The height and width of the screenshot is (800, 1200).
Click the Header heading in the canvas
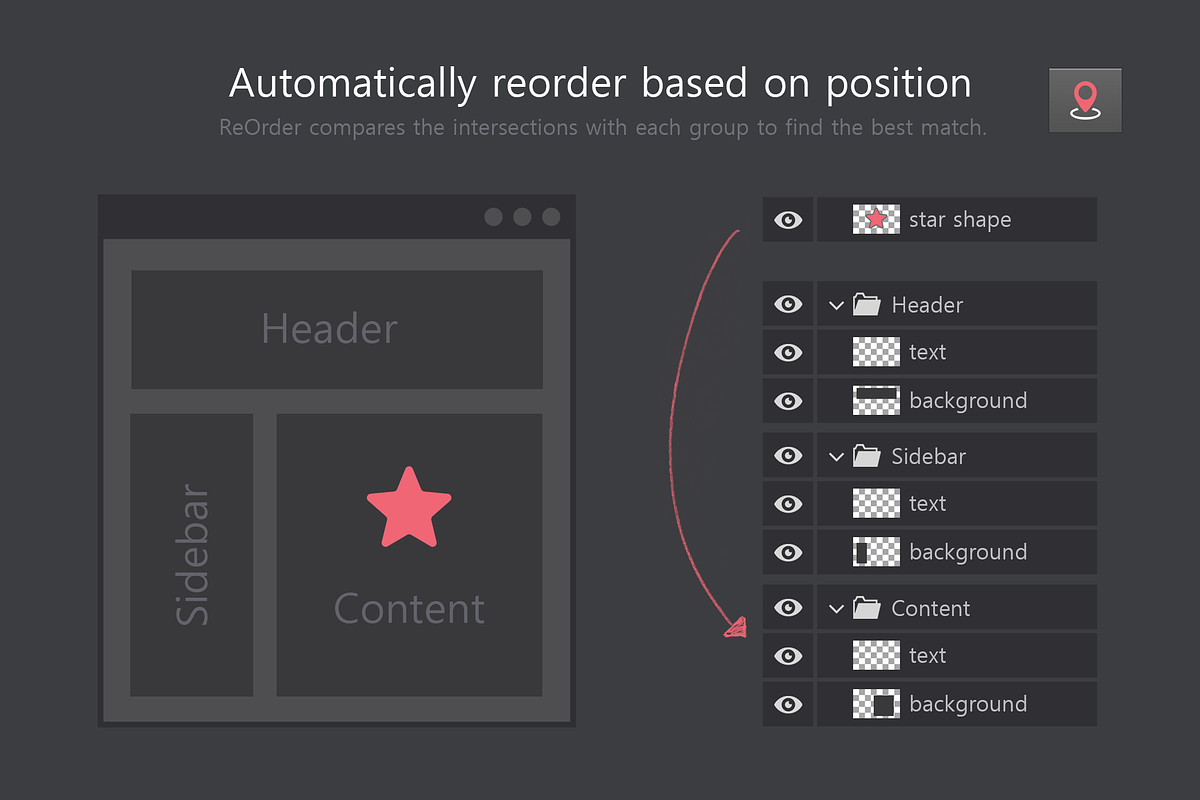(x=330, y=329)
